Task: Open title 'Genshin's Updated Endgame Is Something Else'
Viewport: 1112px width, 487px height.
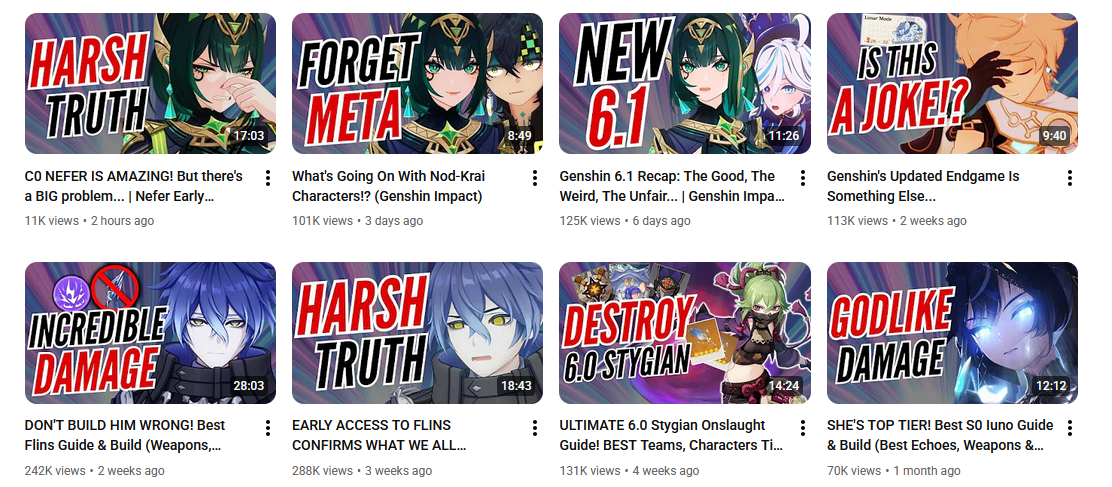Action: 923,186
